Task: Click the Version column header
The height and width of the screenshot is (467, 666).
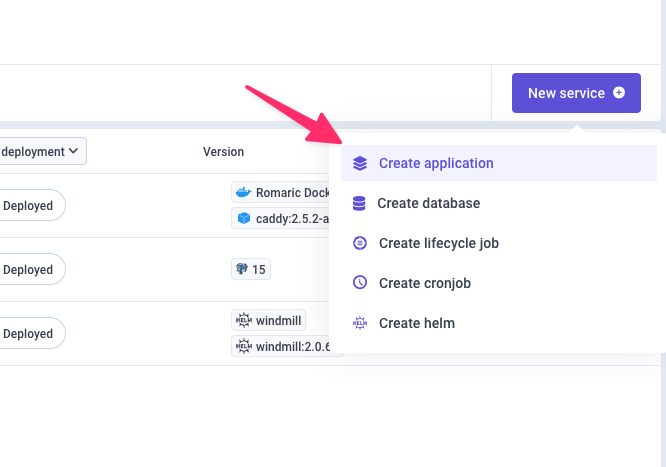Action: [x=223, y=152]
